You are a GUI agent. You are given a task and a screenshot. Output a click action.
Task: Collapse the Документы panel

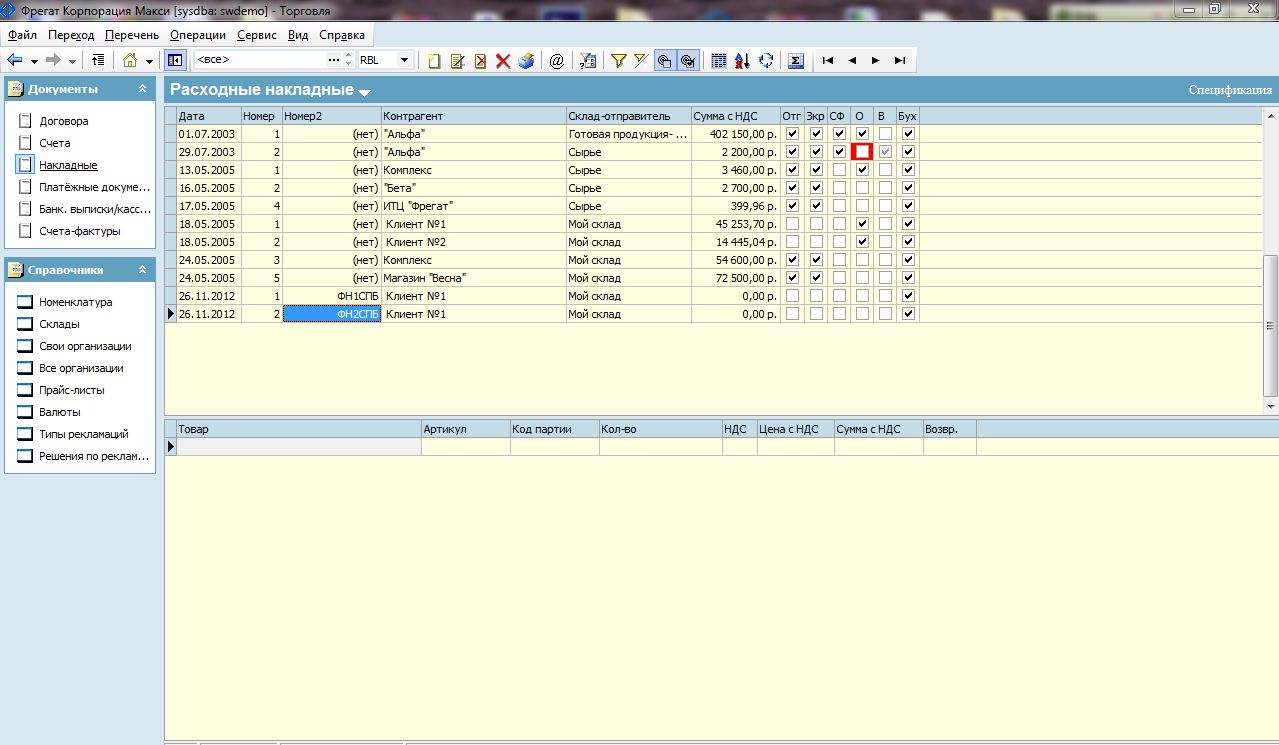click(x=142, y=89)
